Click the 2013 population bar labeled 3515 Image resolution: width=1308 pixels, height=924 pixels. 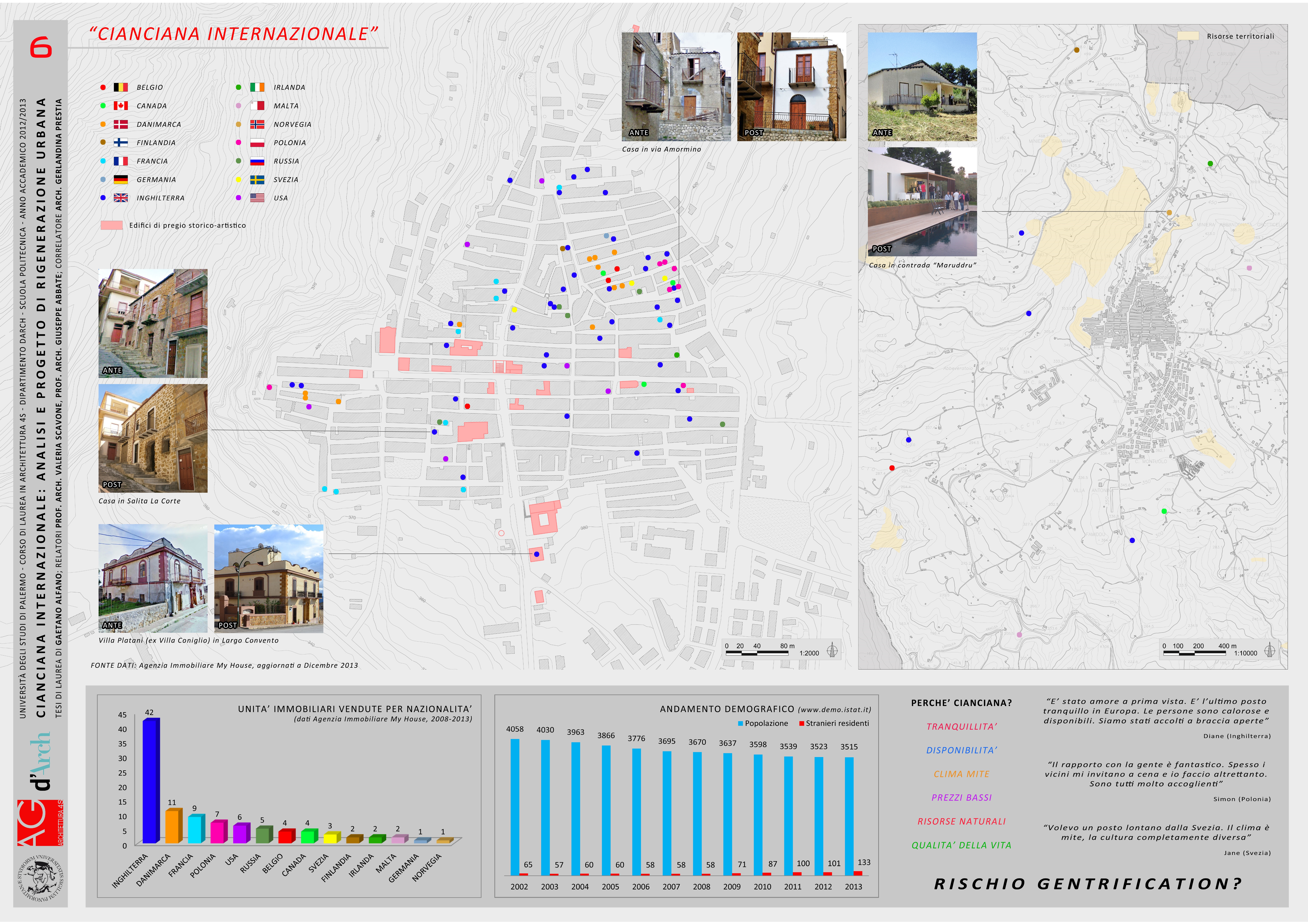[x=849, y=816]
